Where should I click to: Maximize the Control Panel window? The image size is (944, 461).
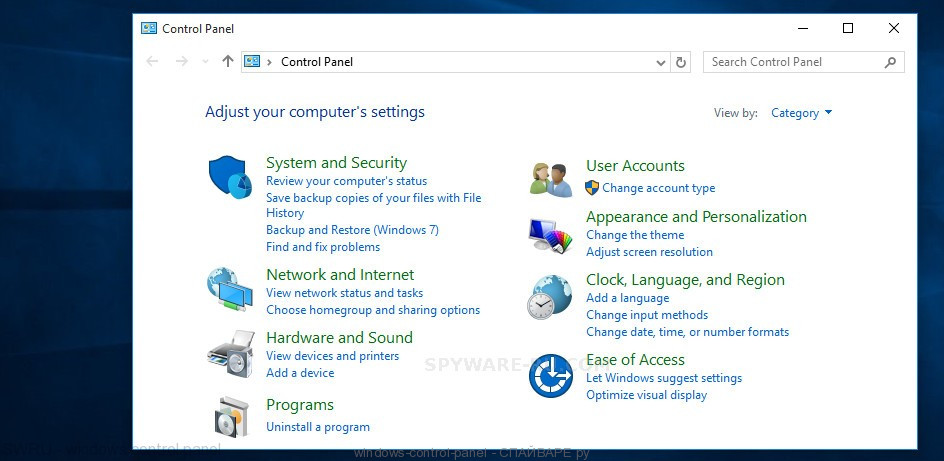pyautogui.click(x=848, y=28)
